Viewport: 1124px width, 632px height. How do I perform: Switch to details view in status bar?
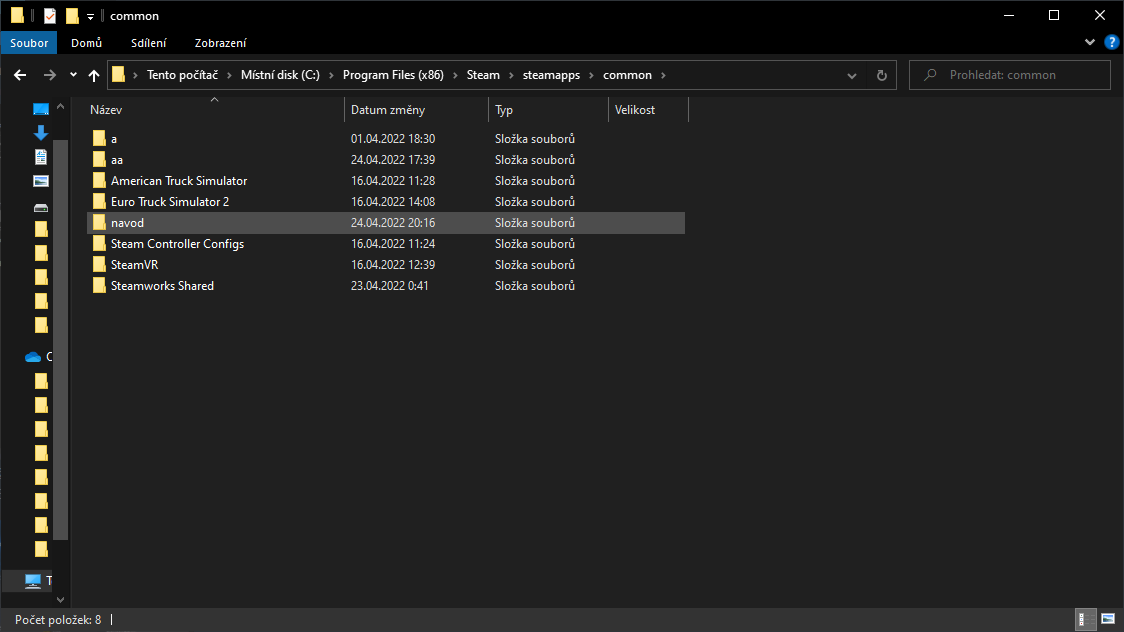(1086, 619)
